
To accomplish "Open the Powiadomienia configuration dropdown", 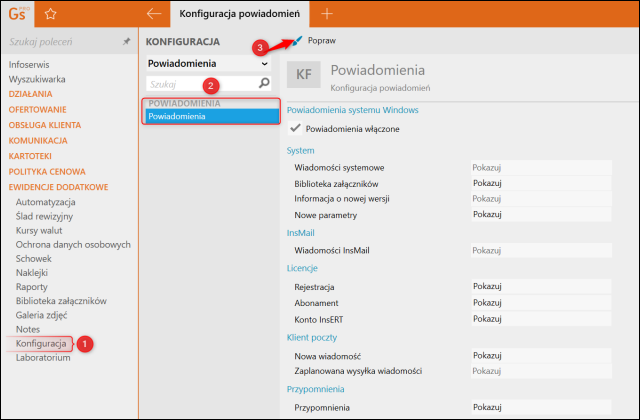I will [x=209, y=63].
